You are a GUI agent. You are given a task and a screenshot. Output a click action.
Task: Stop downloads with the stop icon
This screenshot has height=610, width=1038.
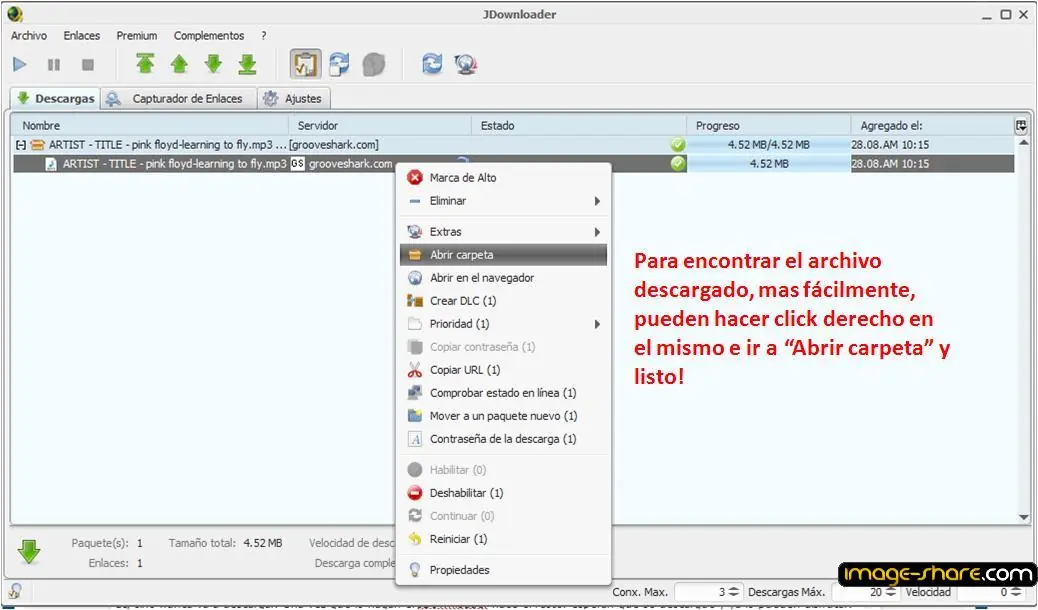(87, 64)
